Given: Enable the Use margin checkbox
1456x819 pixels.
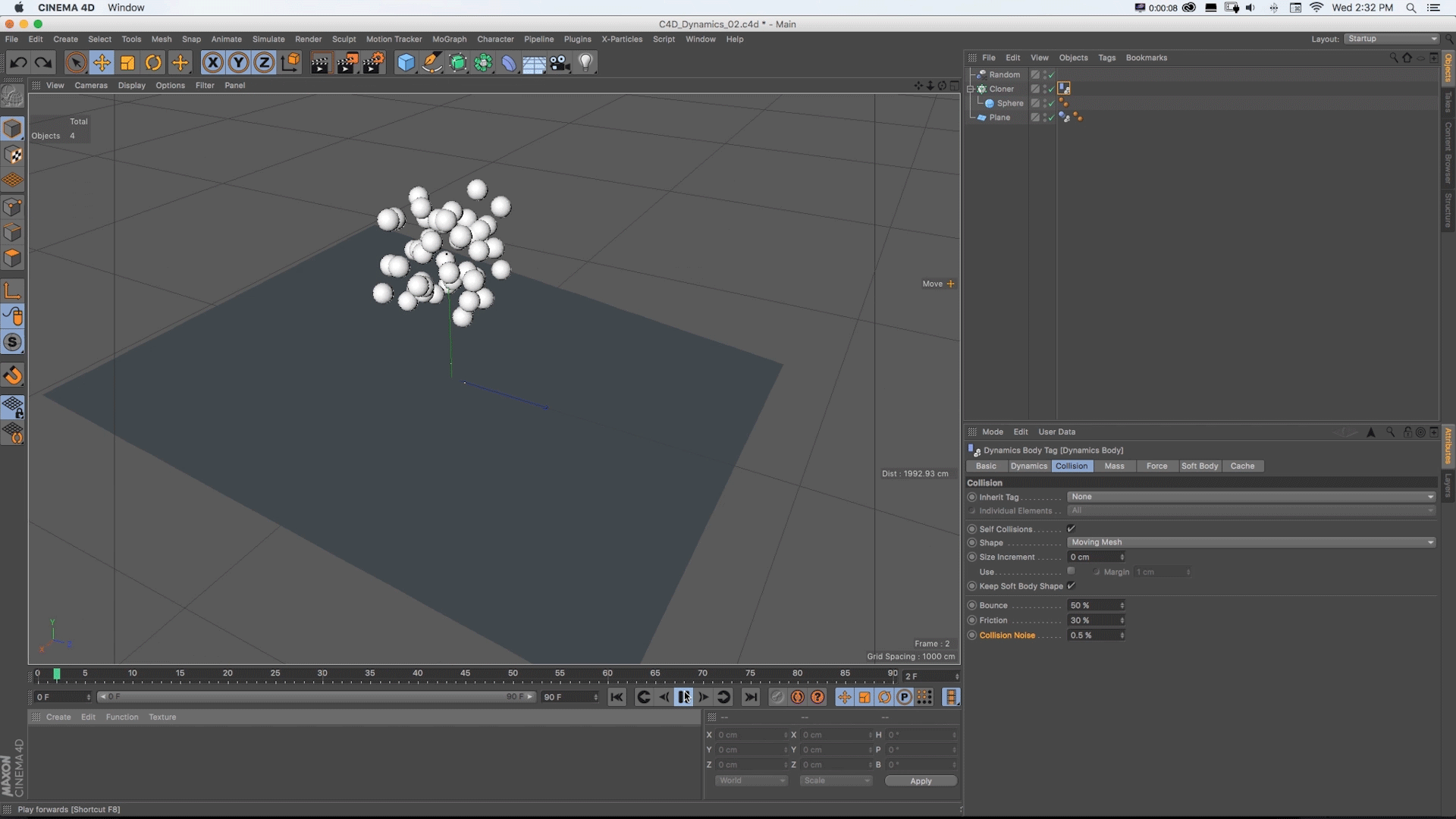Looking at the screenshot, I should pyautogui.click(x=1071, y=571).
